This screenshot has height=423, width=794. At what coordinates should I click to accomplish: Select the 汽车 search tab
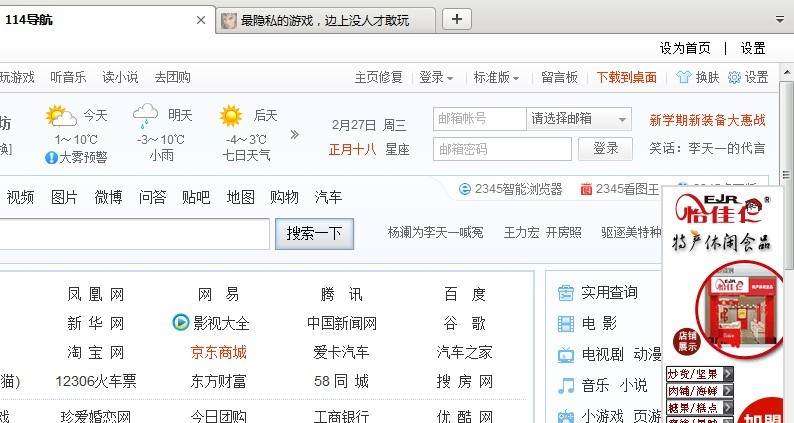tap(328, 197)
